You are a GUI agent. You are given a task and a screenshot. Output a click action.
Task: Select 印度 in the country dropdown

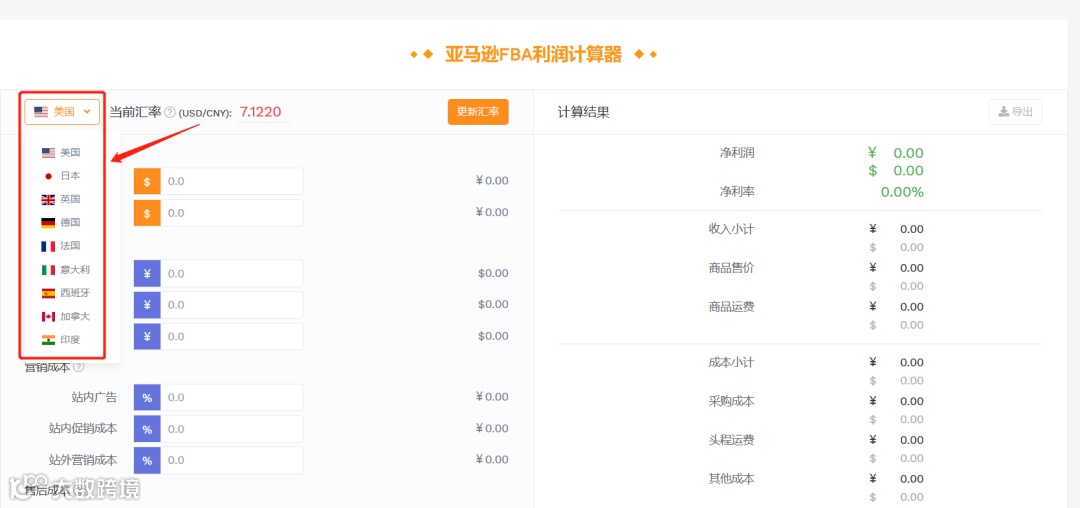click(69, 340)
